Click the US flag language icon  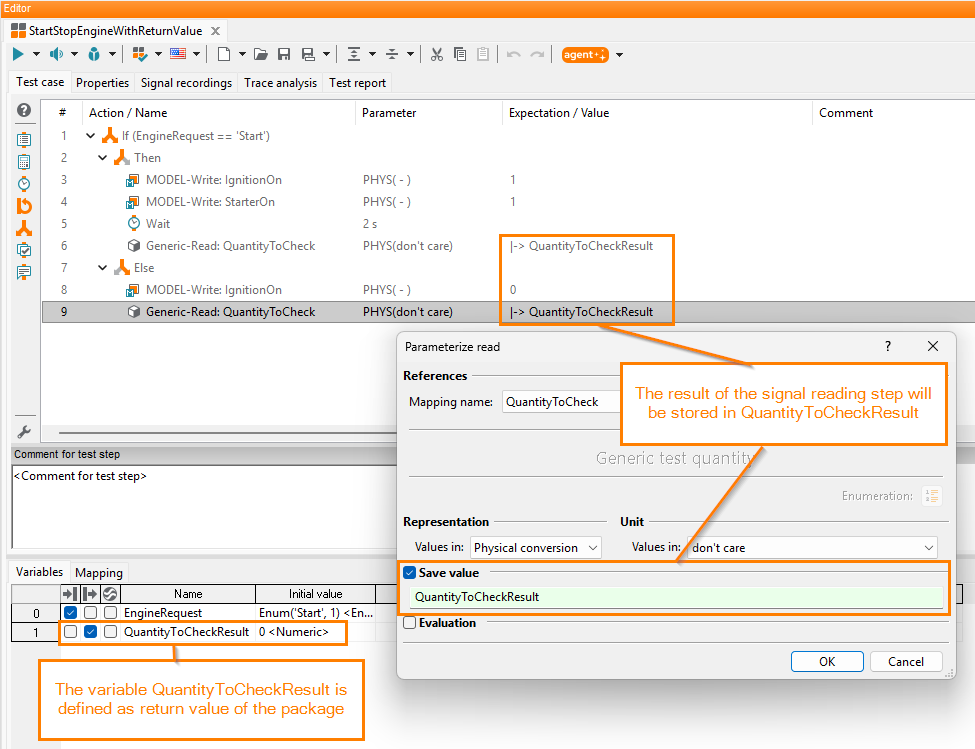pos(178,54)
